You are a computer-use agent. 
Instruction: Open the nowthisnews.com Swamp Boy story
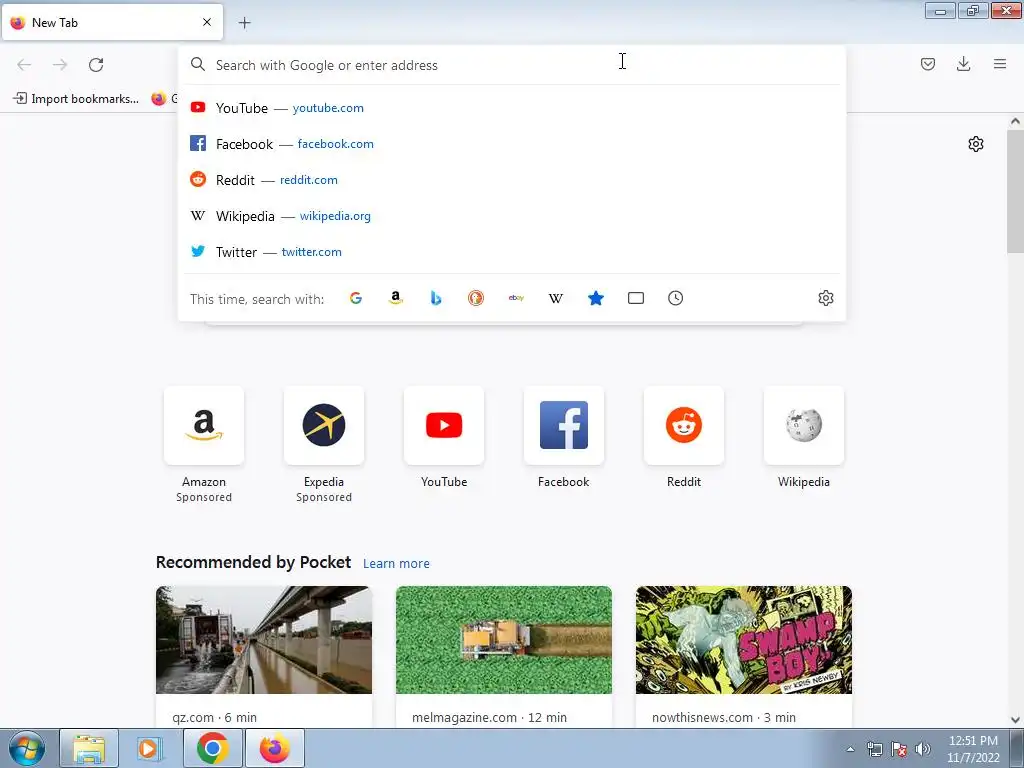[744, 656]
